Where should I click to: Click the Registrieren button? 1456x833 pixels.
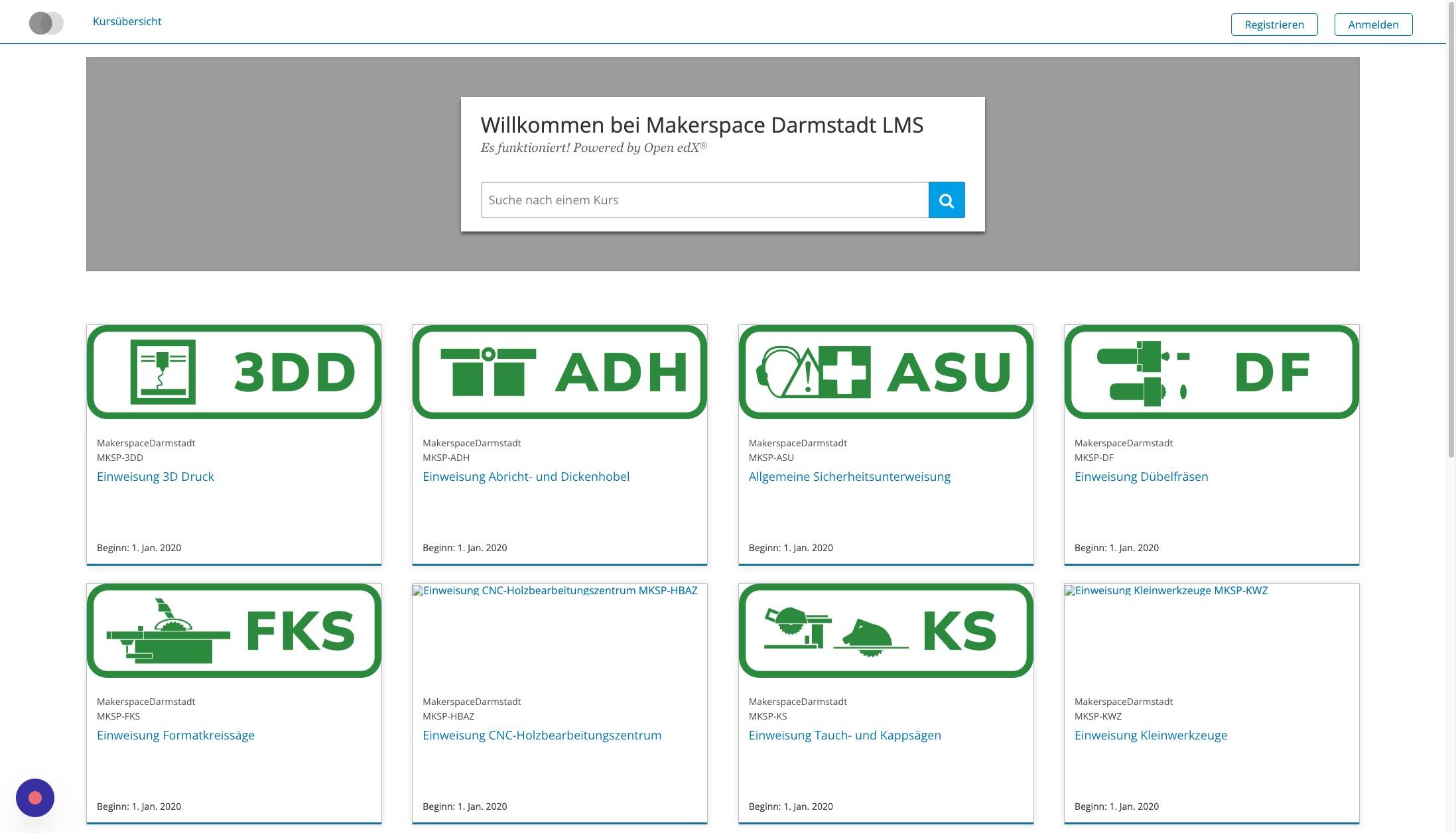tap(1274, 25)
